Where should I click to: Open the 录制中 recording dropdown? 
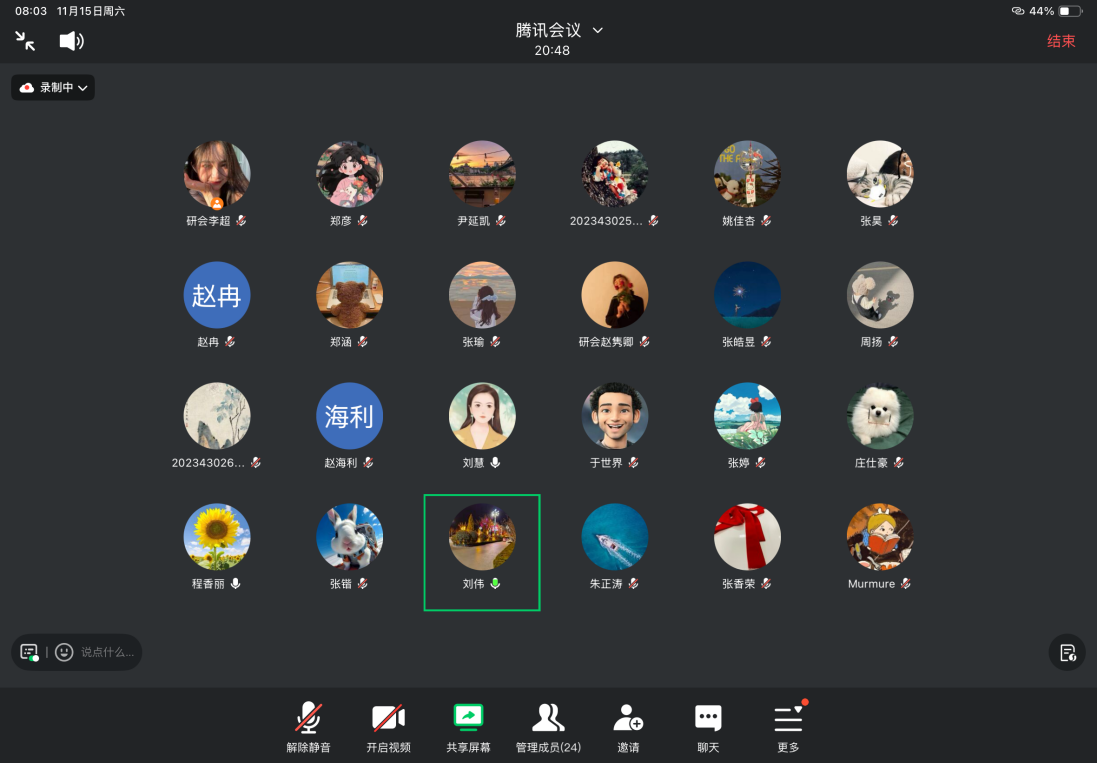tap(54, 88)
